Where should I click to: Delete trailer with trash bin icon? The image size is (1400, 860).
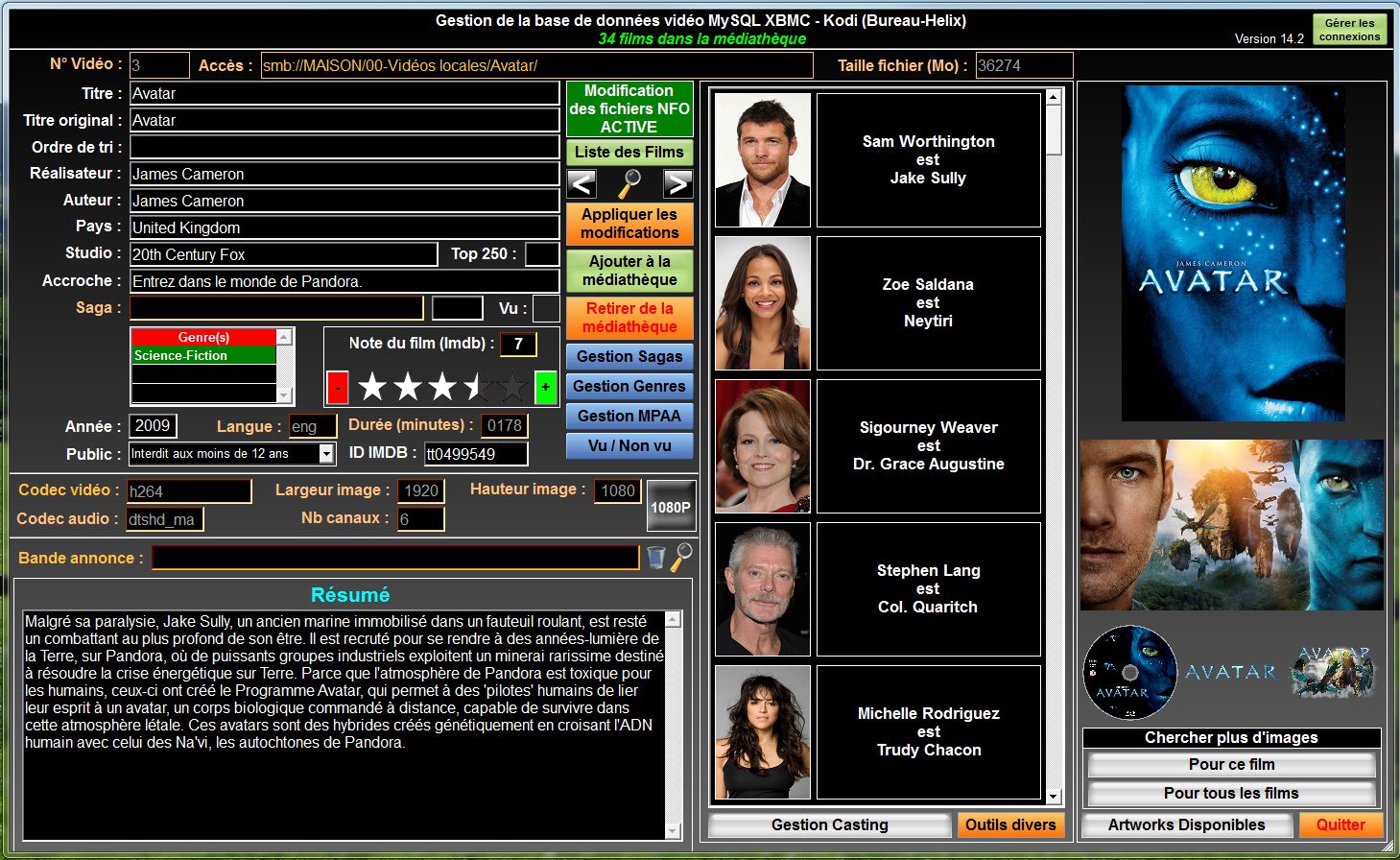click(655, 558)
